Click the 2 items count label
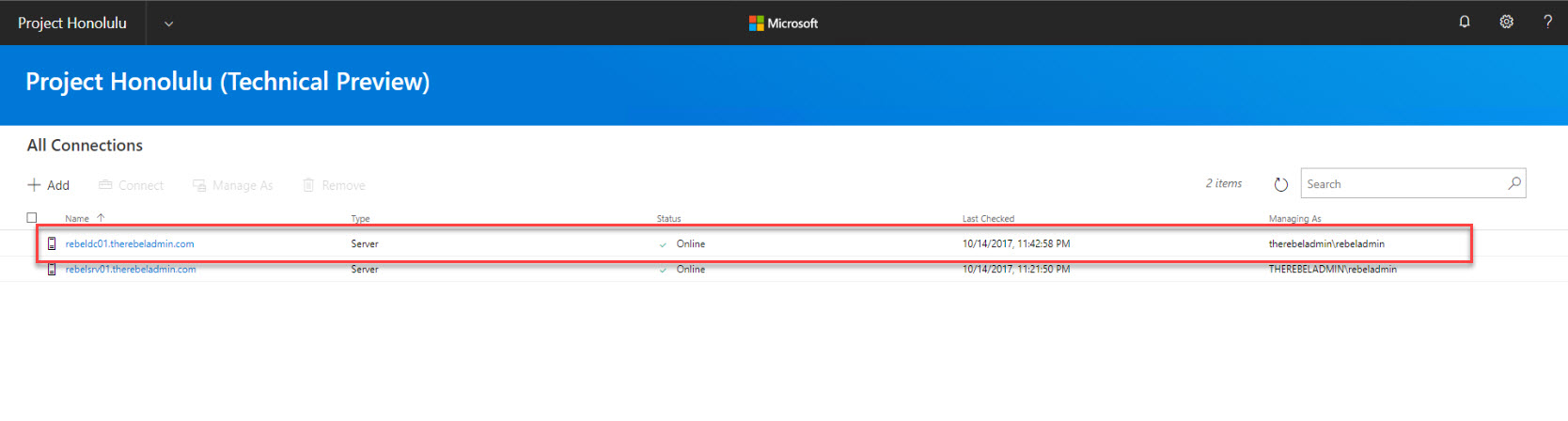This screenshot has width=1568, height=421. (1224, 183)
